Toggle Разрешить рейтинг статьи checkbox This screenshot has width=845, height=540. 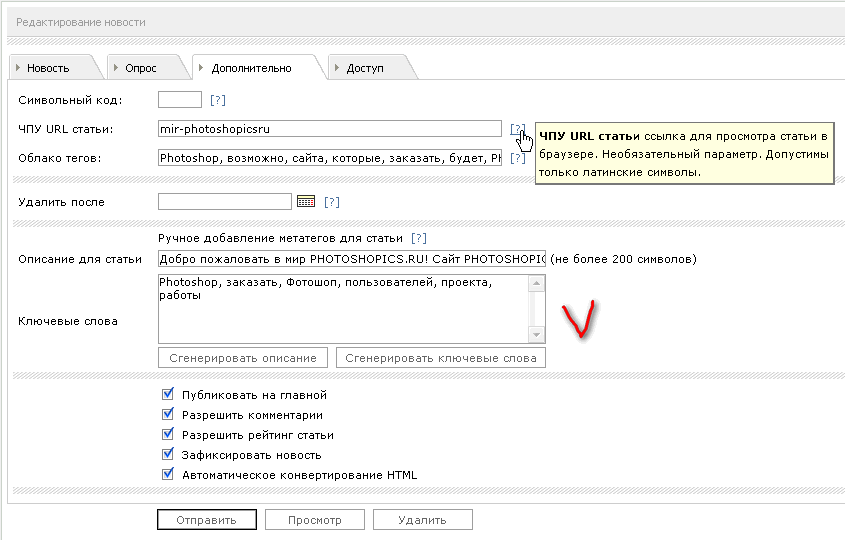coord(168,435)
